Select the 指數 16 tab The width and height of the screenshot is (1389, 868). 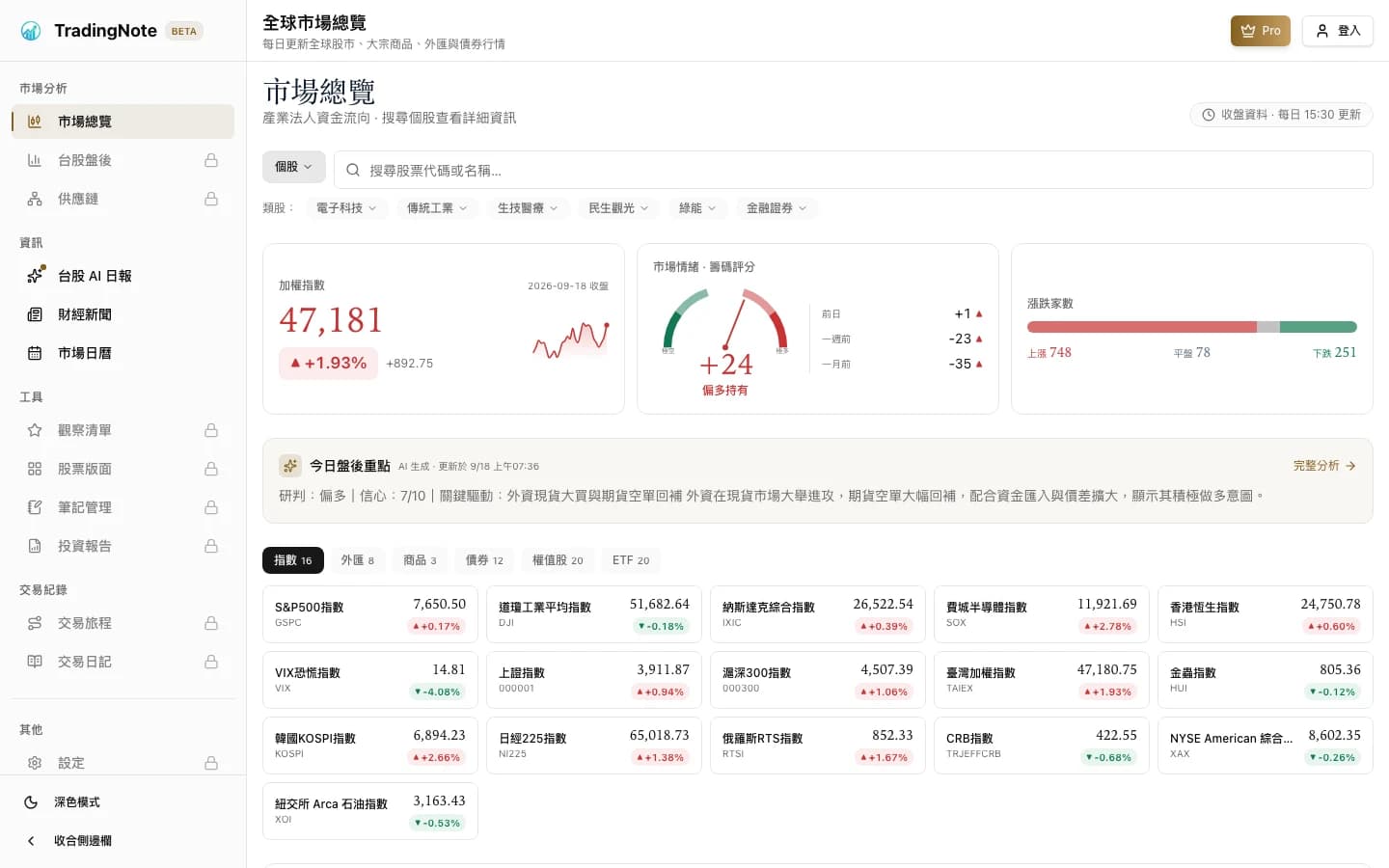293,560
